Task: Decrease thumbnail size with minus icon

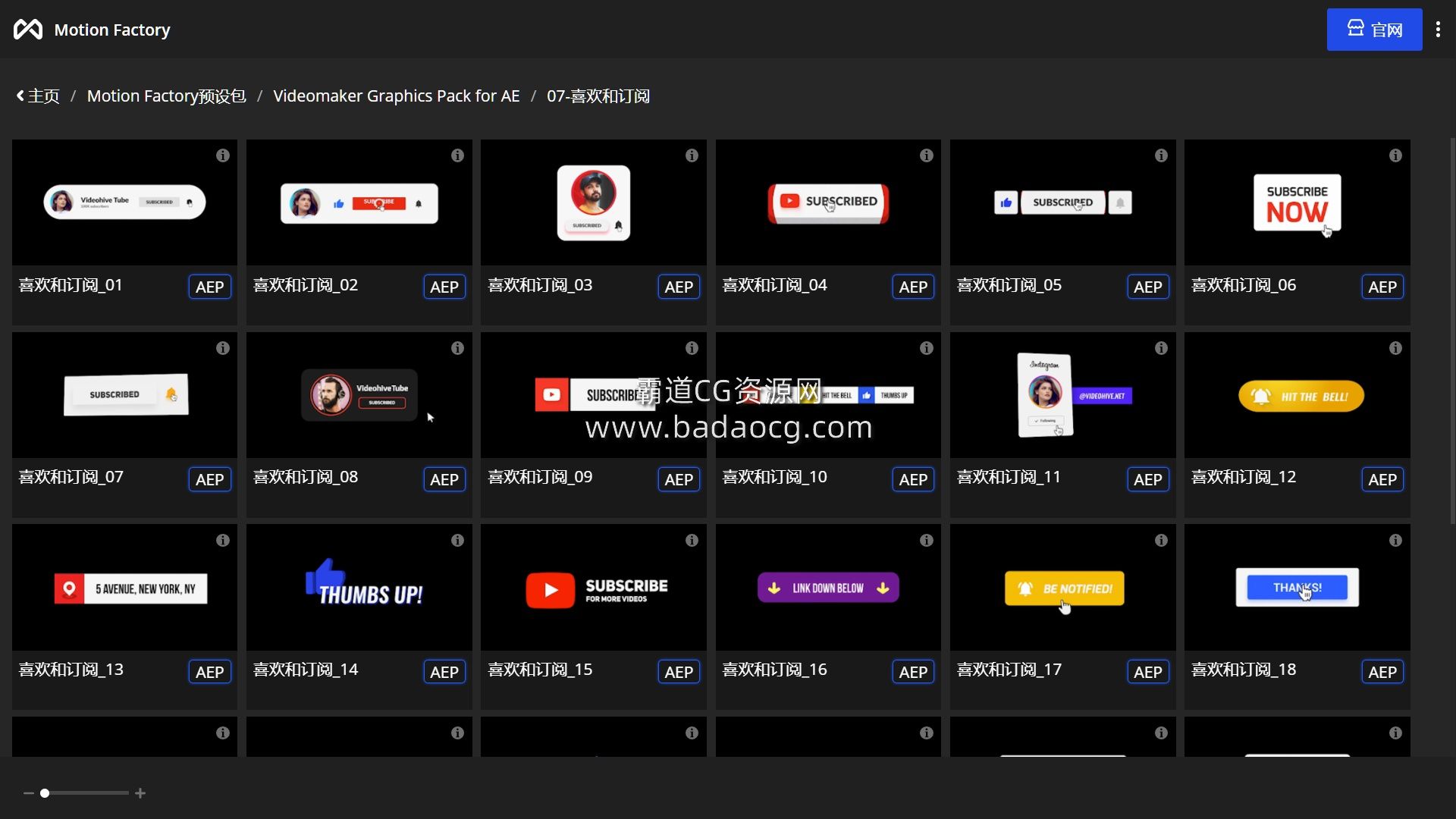Action: click(29, 793)
